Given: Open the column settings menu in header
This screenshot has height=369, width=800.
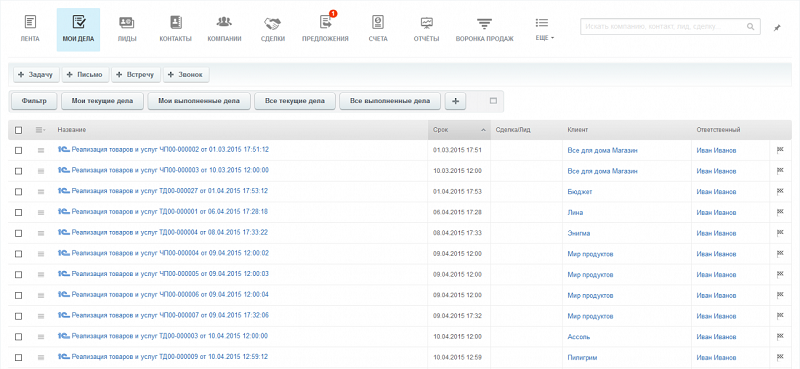Looking at the screenshot, I should (x=40, y=130).
